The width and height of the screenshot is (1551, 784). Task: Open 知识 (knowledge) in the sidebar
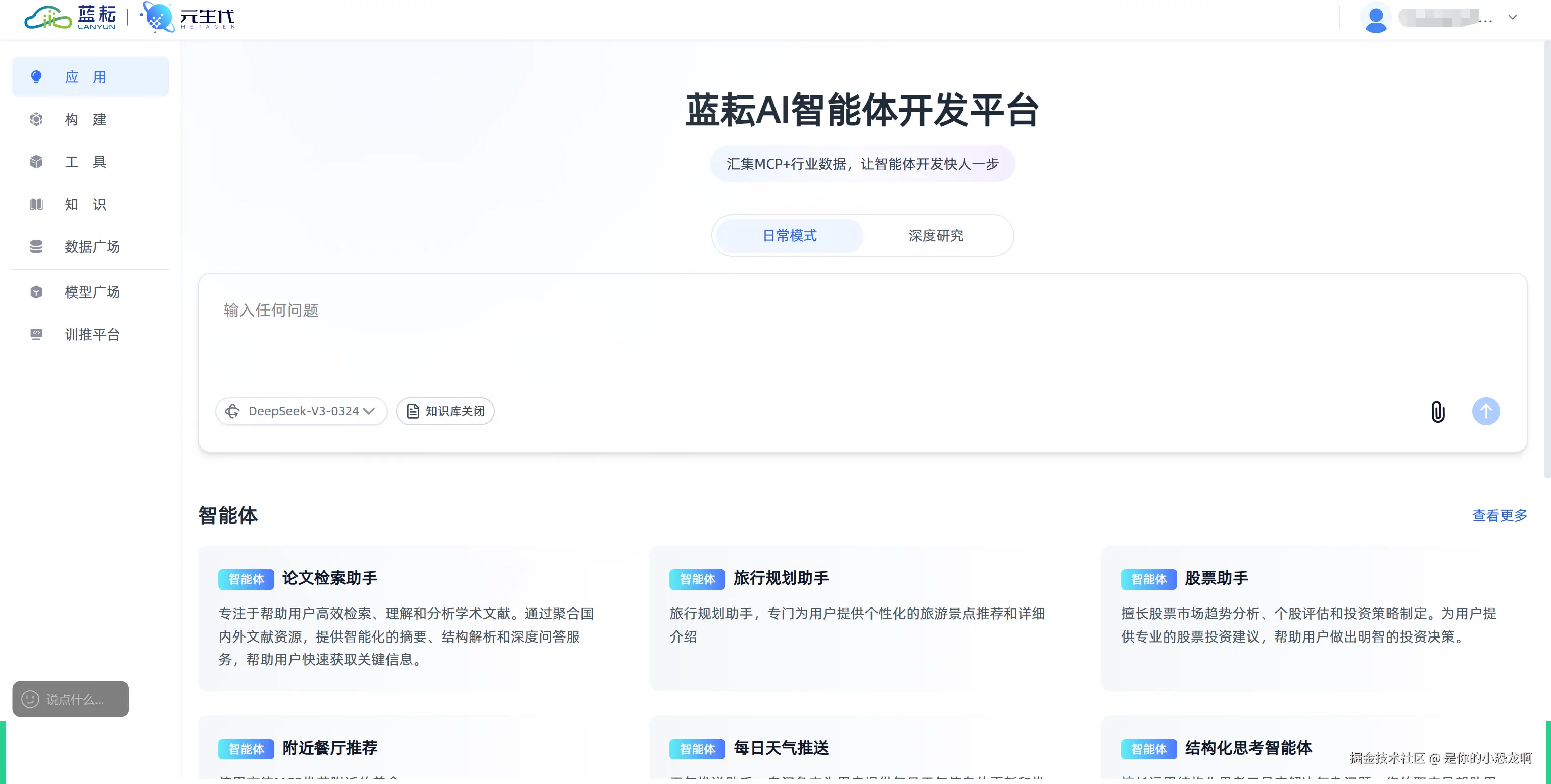pyautogui.click(x=85, y=204)
